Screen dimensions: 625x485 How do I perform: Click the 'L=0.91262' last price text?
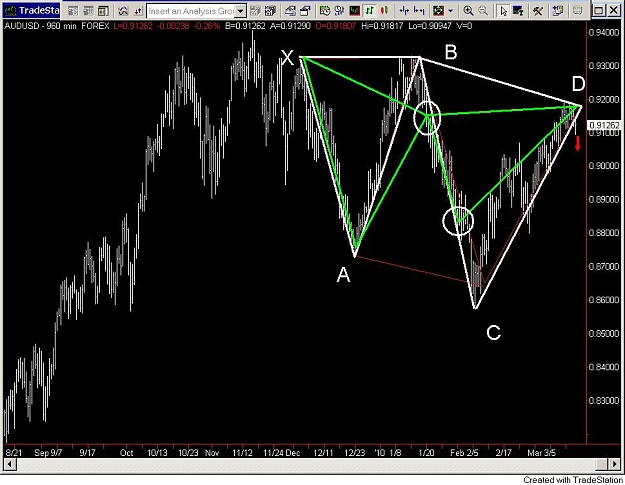pyautogui.click(x=133, y=26)
